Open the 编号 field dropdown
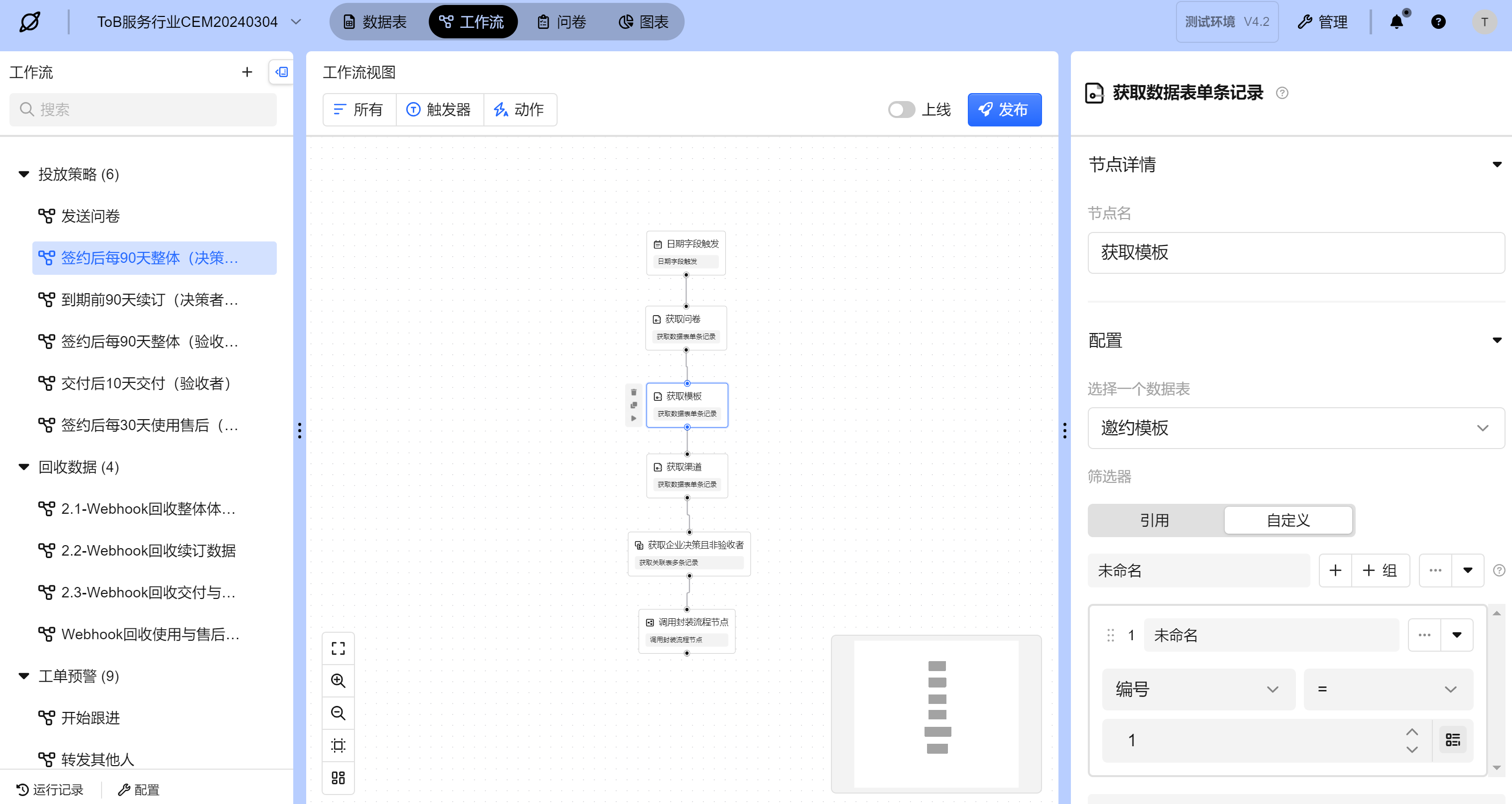1512x804 pixels. pyautogui.click(x=1198, y=689)
